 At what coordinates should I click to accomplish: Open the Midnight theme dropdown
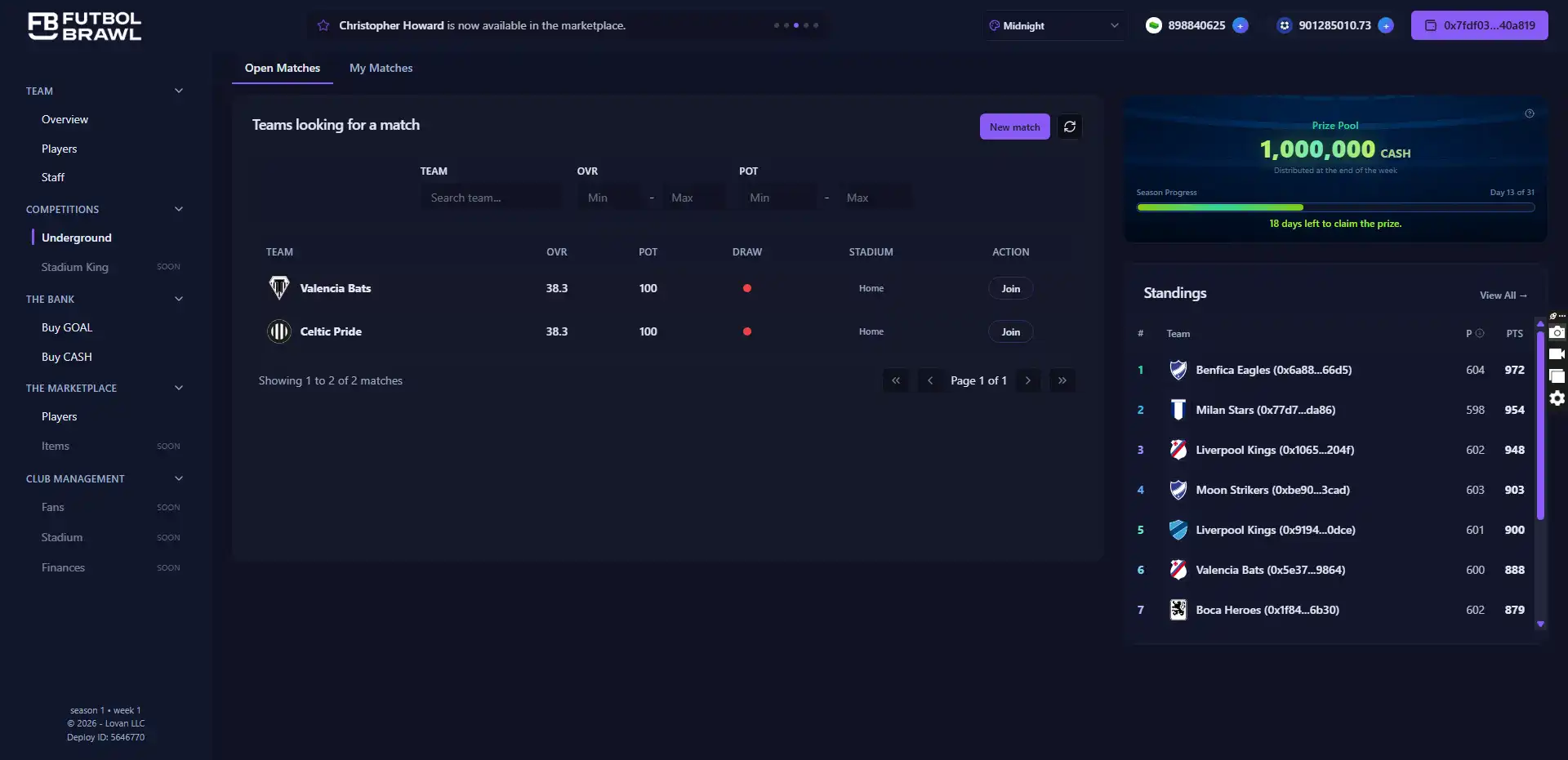click(1053, 25)
